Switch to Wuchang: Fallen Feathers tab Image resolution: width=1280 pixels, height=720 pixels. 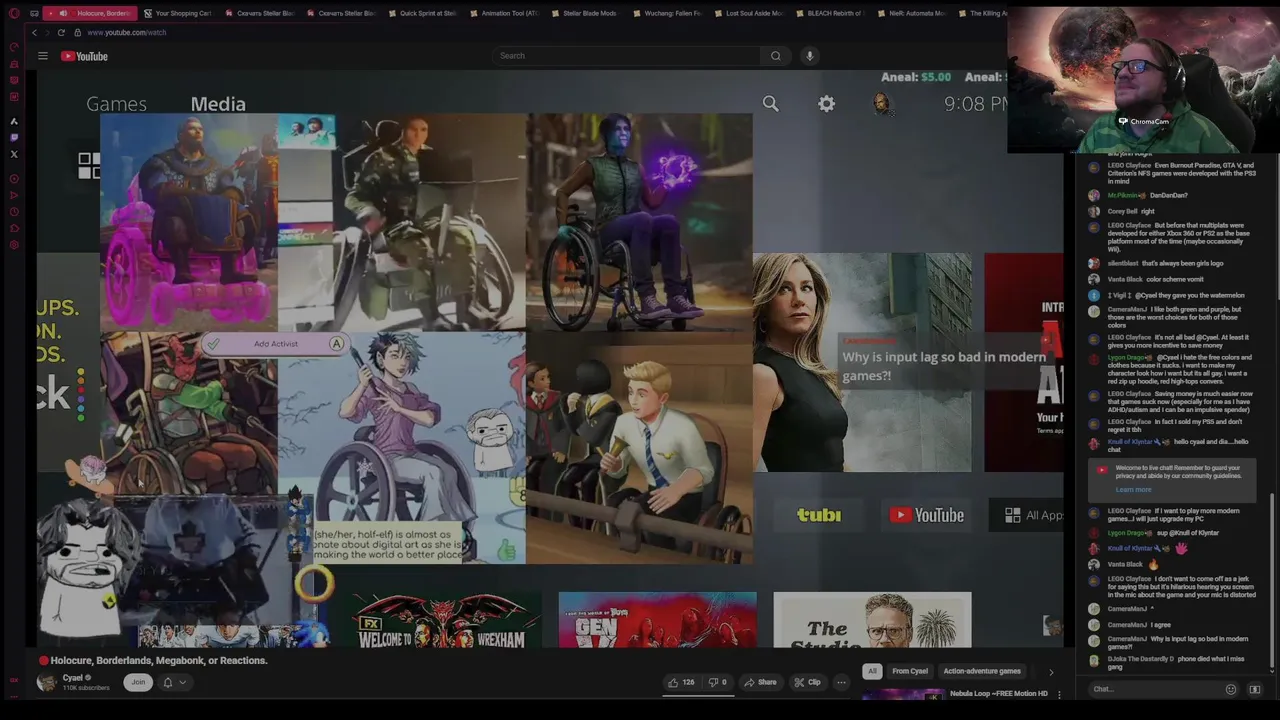667,13
